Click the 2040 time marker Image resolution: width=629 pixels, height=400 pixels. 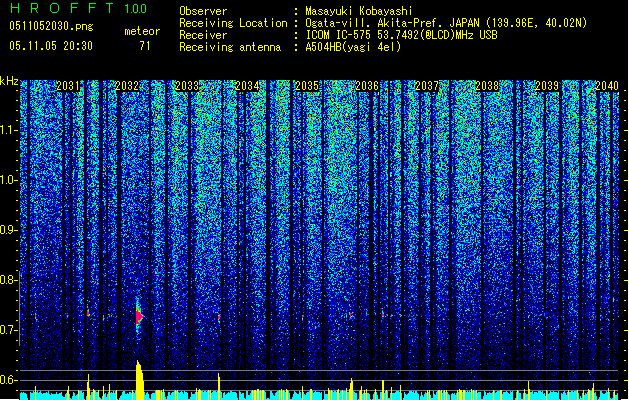607,86
